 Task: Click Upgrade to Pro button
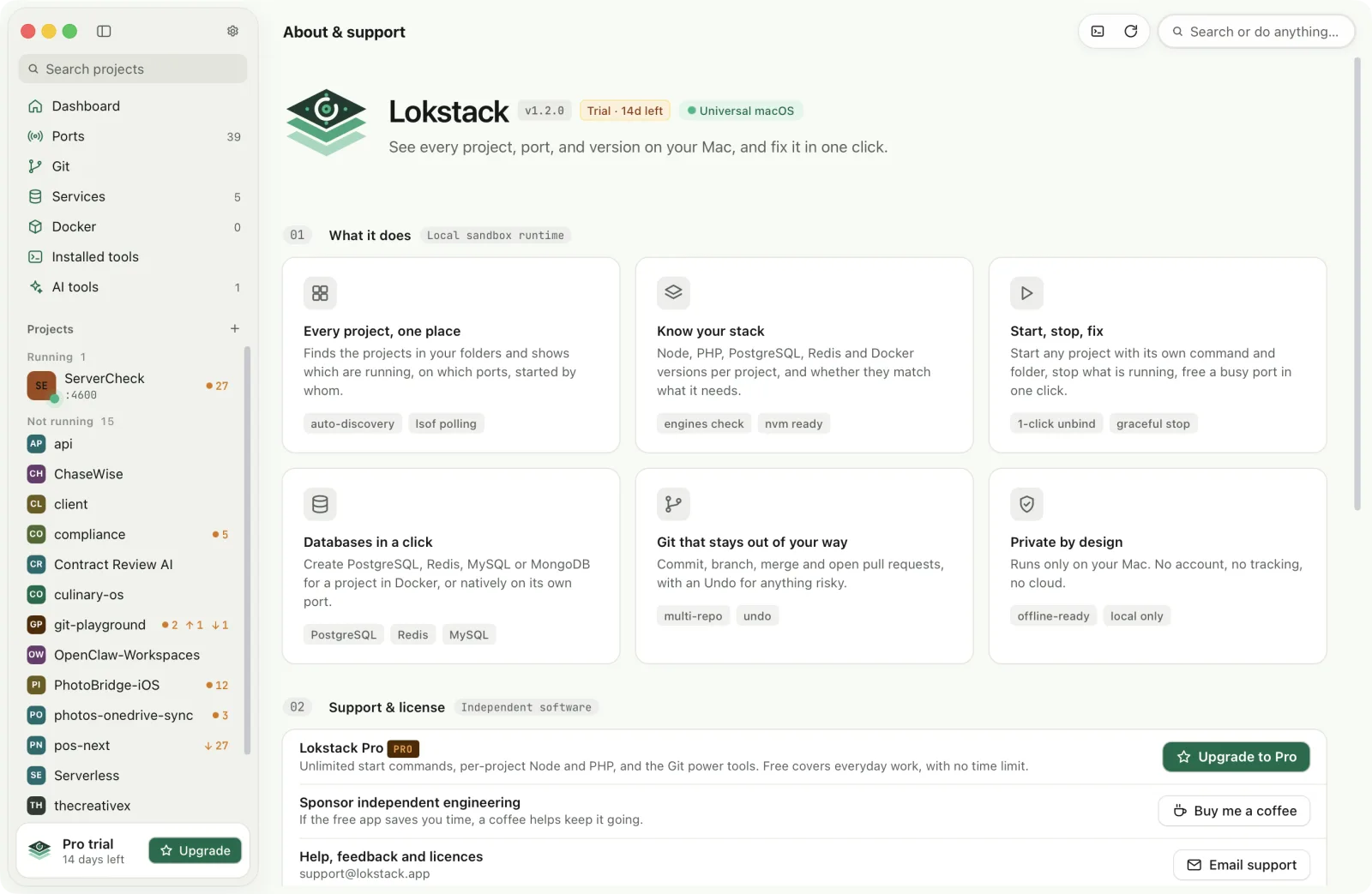click(x=1236, y=757)
